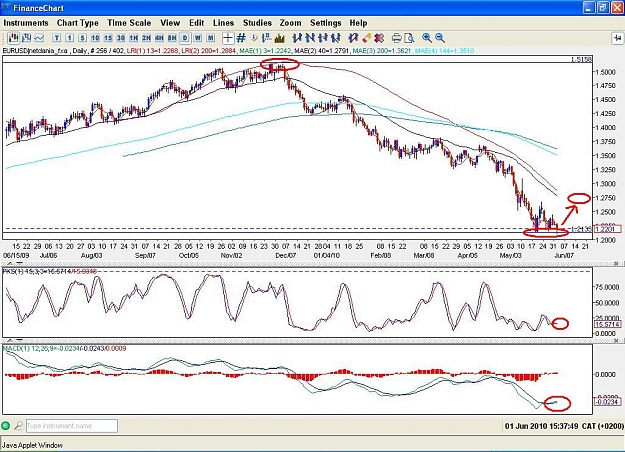Click the MAE(4) 144=1.3510 study label
This screenshot has height=452, width=625.
click(x=444, y=51)
